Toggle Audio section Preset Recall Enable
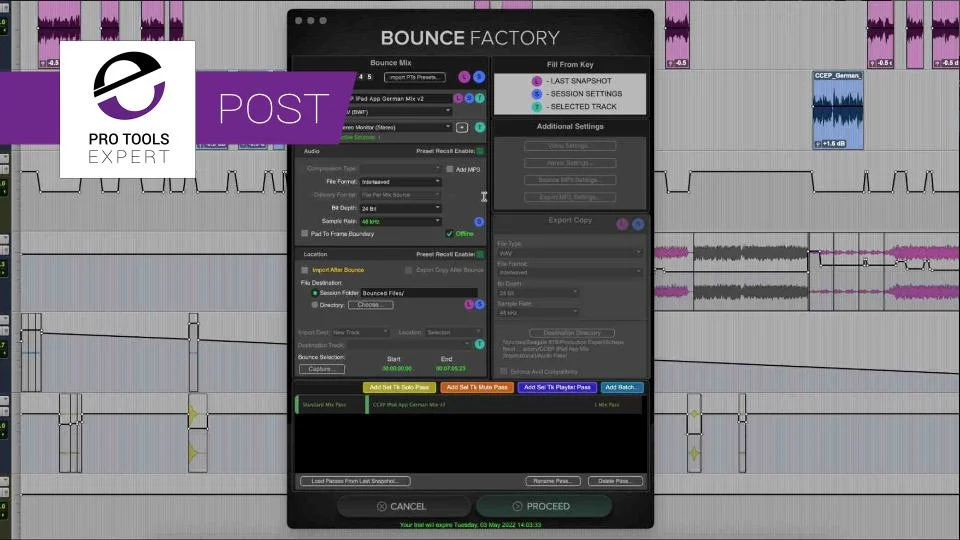Screen dimensions: 960x540 point(481,151)
